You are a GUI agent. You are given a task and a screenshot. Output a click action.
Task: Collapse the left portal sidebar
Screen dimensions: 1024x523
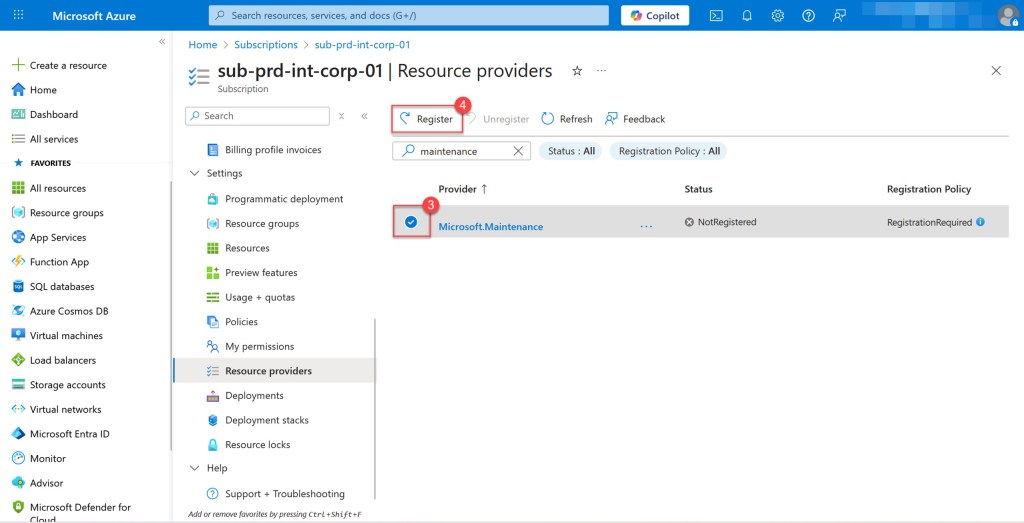pyautogui.click(x=162, y=41)
